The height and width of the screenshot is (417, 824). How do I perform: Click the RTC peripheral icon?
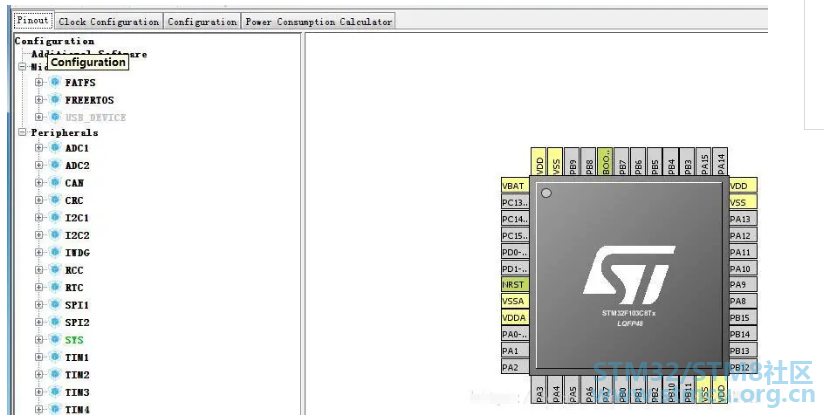[x=55, y=287]
